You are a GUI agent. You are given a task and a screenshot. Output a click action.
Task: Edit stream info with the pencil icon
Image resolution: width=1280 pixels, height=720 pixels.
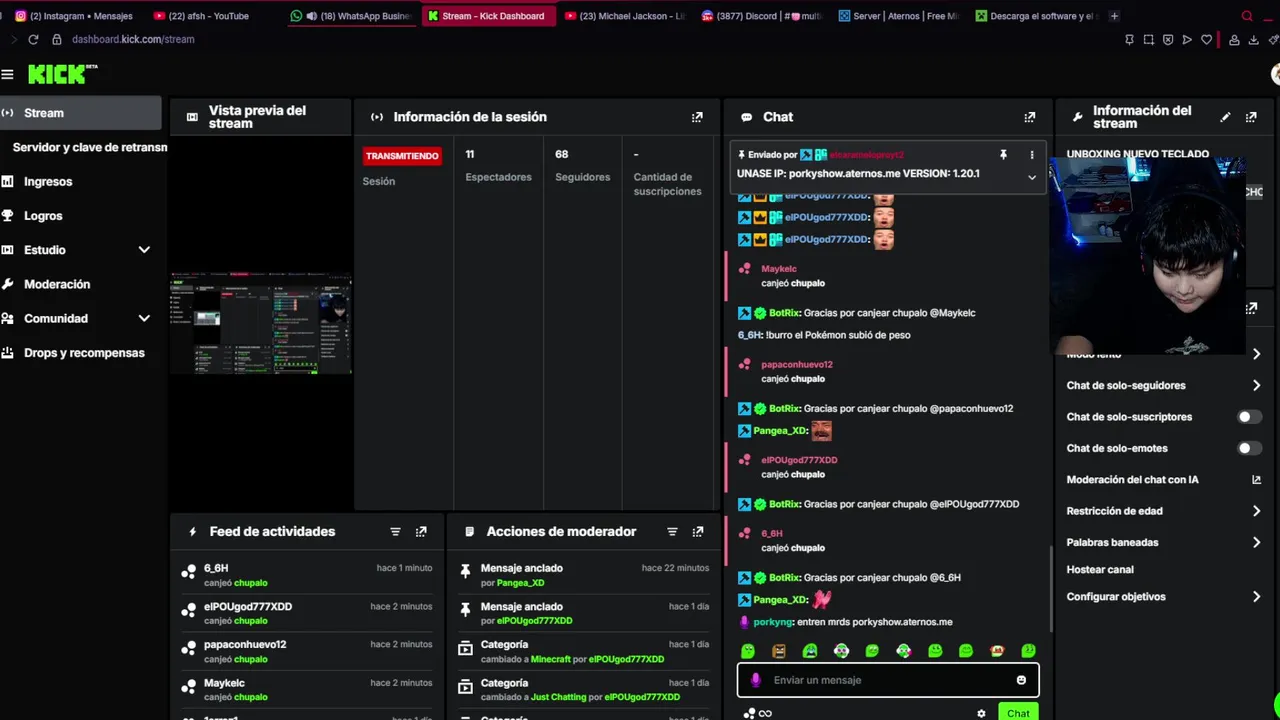1225,117
